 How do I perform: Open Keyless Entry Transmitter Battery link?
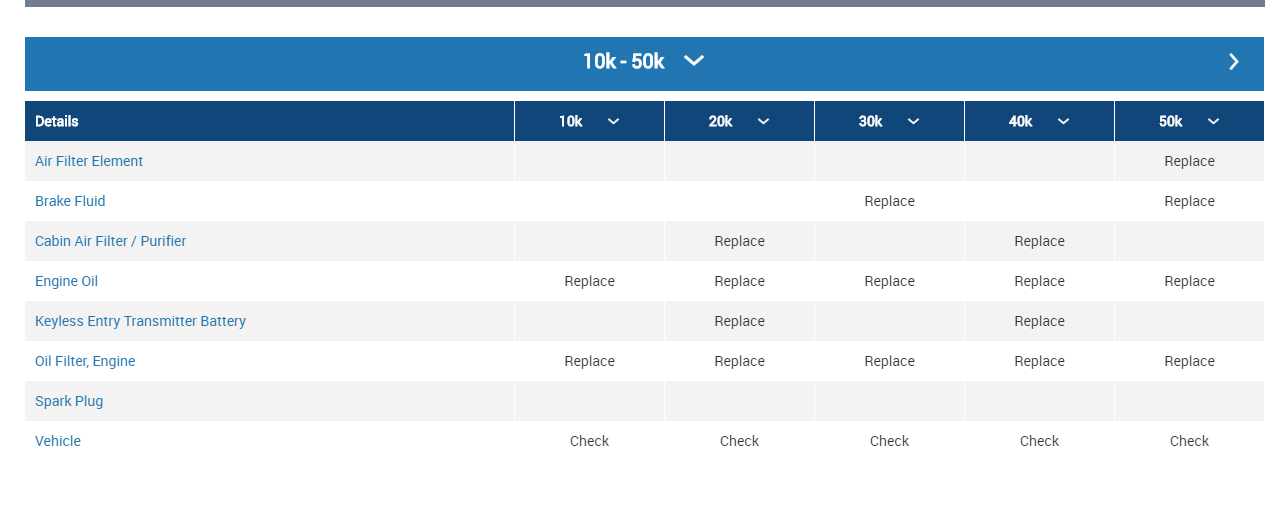pyautogui.click(x=140, y=321)
